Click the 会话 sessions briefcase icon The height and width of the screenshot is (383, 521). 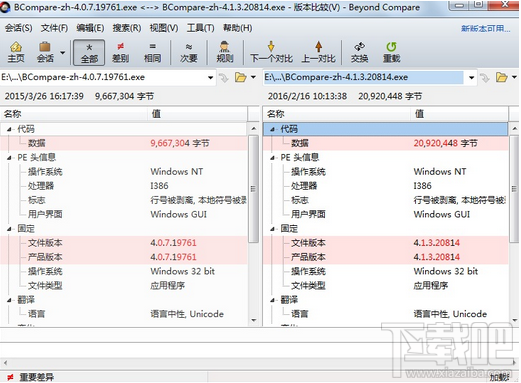pos(45,52)
